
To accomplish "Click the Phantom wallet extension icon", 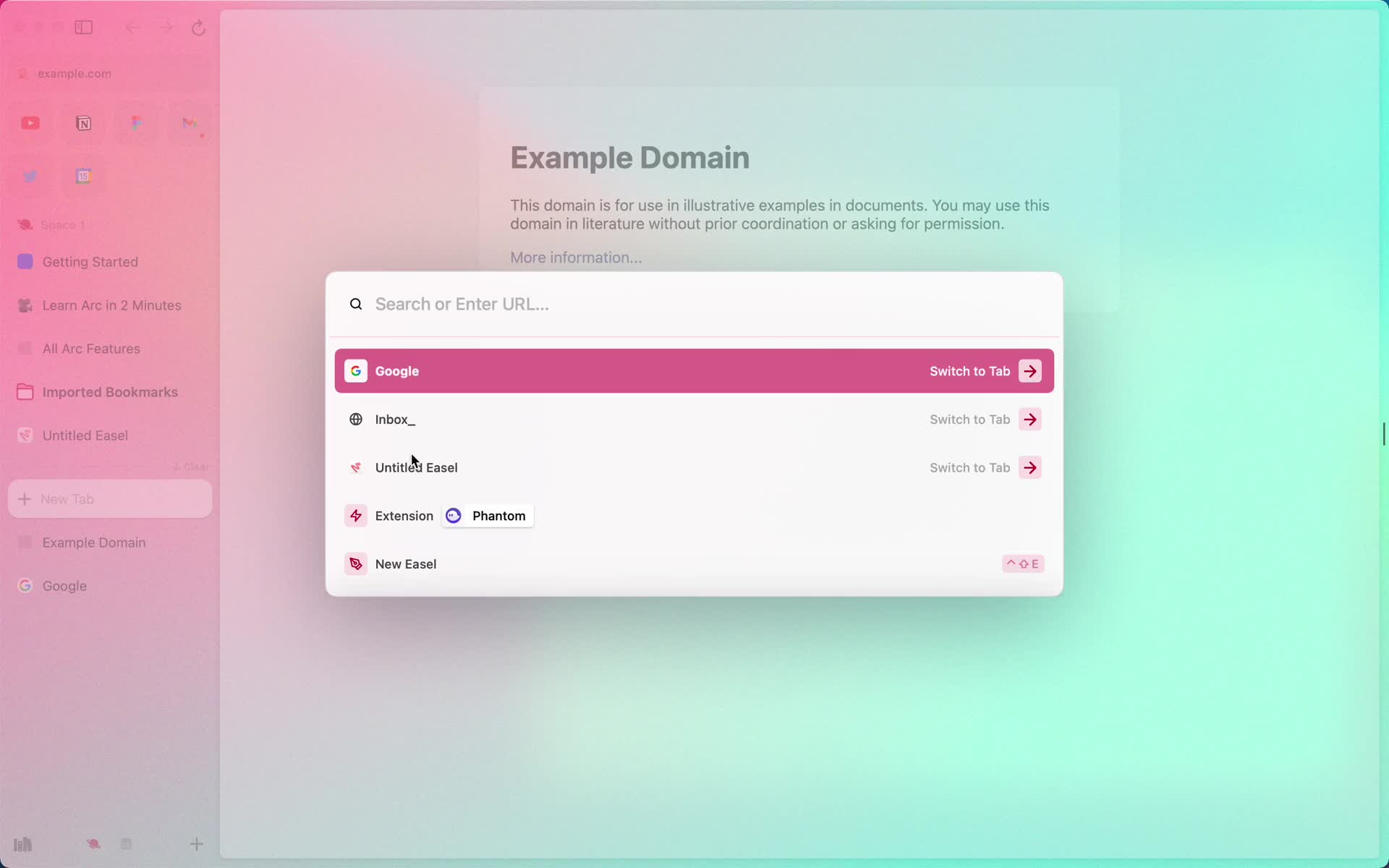I will click(x=453, y=515).
